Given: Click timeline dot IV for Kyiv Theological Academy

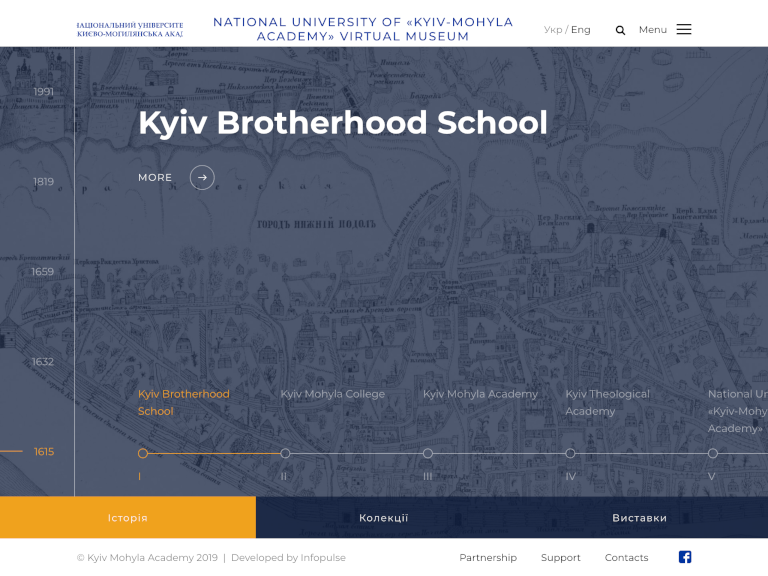Looking at the screenshot, I should point(570,454).
